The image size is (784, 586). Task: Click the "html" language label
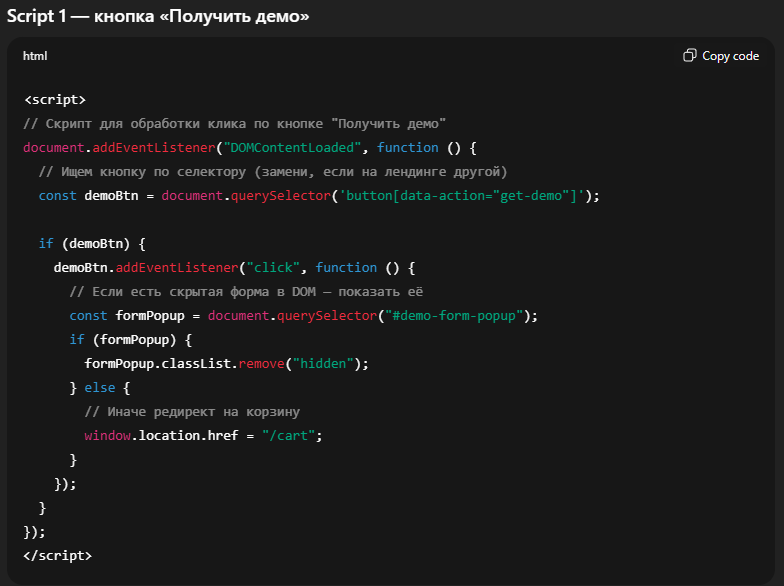pos(35,56)
